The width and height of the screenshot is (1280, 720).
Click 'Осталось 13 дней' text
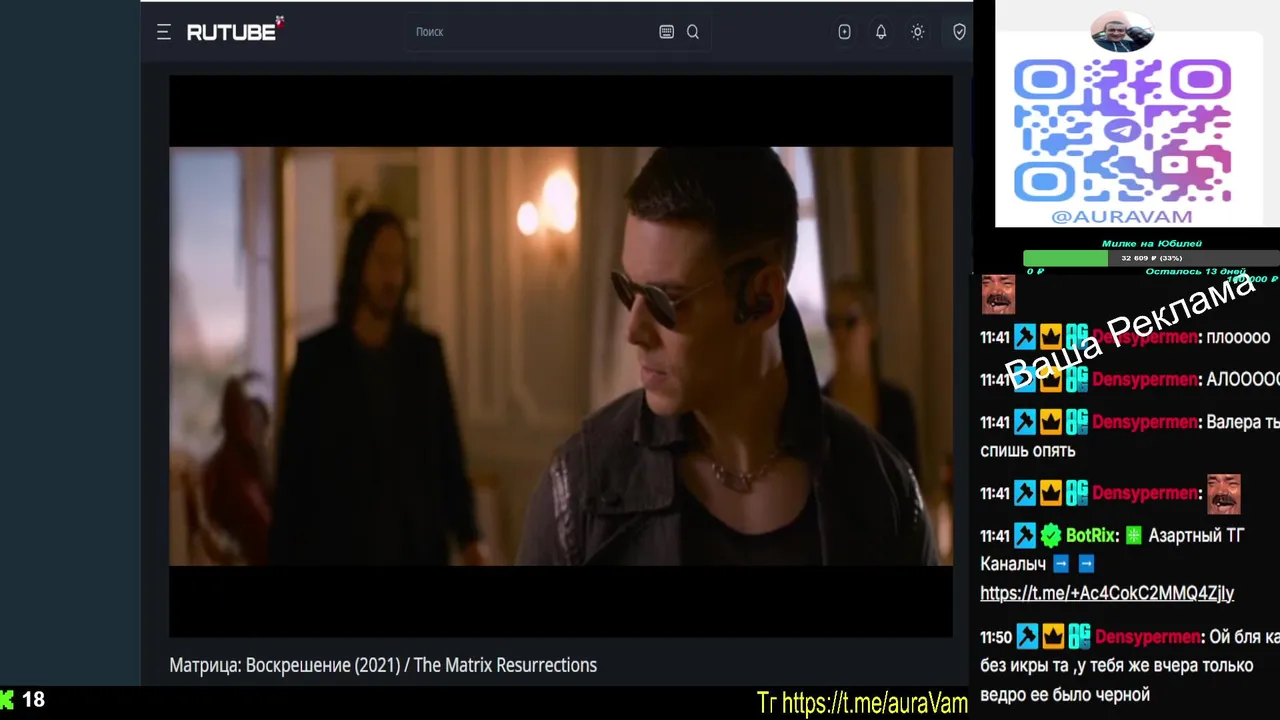click(x=1195, y=271)
